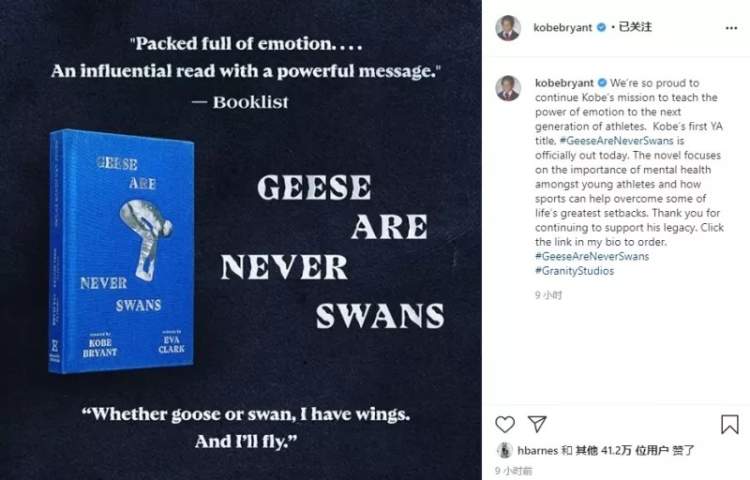Open the three-dot more options menu
The image size is (750, 480).
pyautogui.click(x=731, y=28)
